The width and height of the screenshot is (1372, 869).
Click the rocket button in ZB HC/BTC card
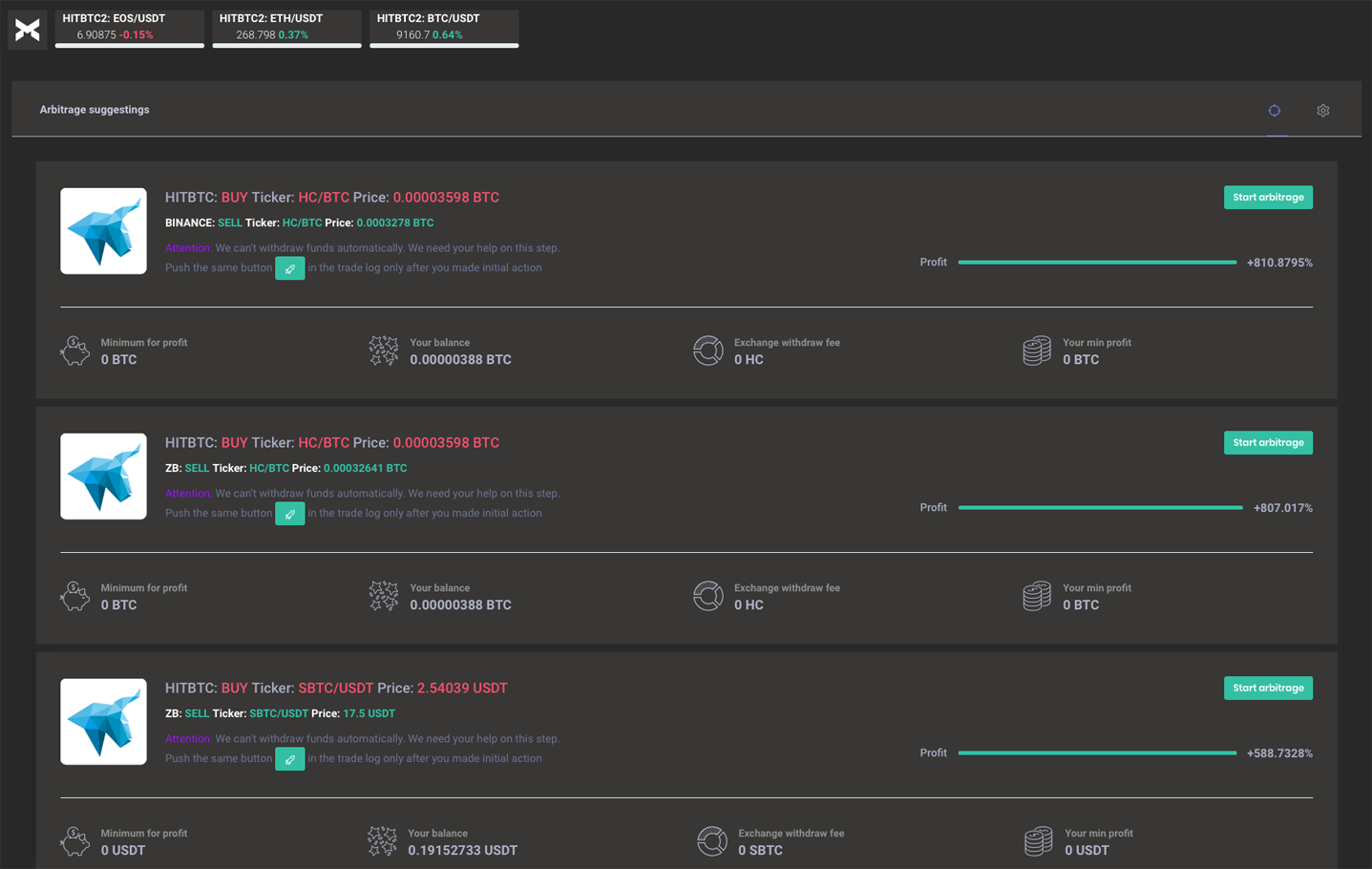pos(290,514)
